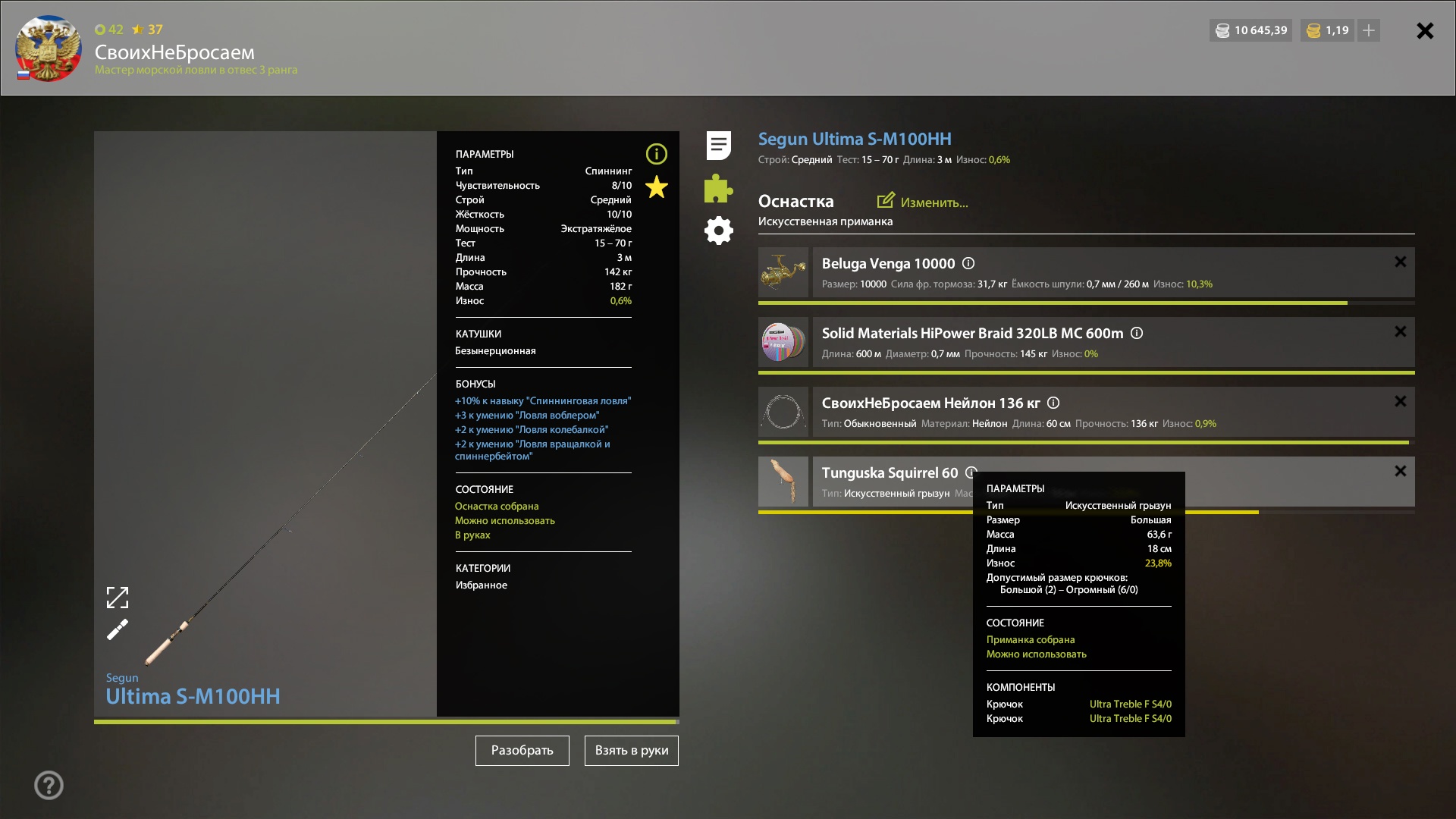1456x819 pixels.
Task: Open the gold coins balance
Action: click(1327, 30)
